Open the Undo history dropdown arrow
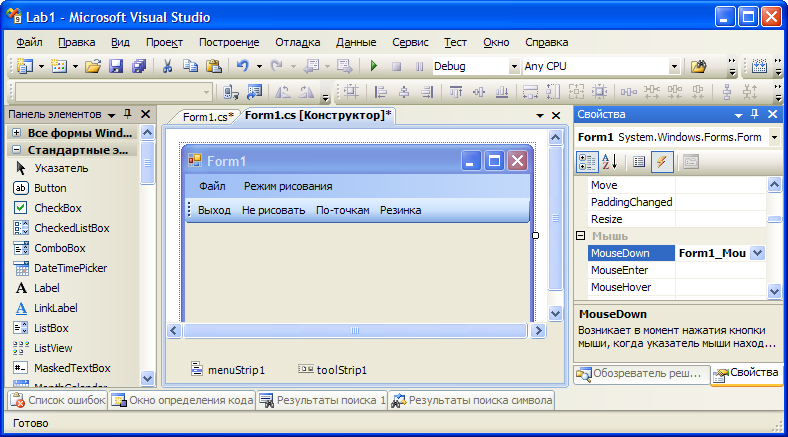 pyautogui.click(x=259, y=66)
